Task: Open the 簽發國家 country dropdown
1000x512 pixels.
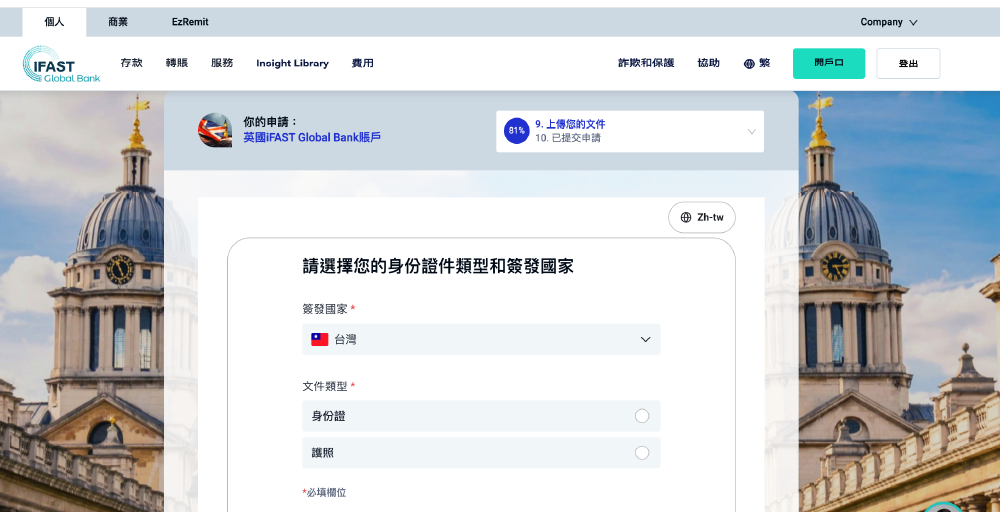Action: [x=481, y=339]
